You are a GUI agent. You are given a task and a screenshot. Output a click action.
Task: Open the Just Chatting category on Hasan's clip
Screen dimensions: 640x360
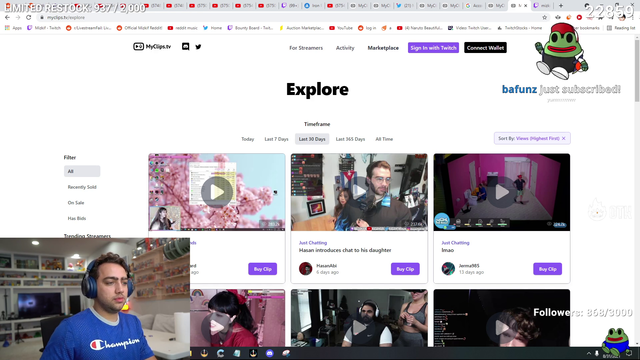point(313,243)
